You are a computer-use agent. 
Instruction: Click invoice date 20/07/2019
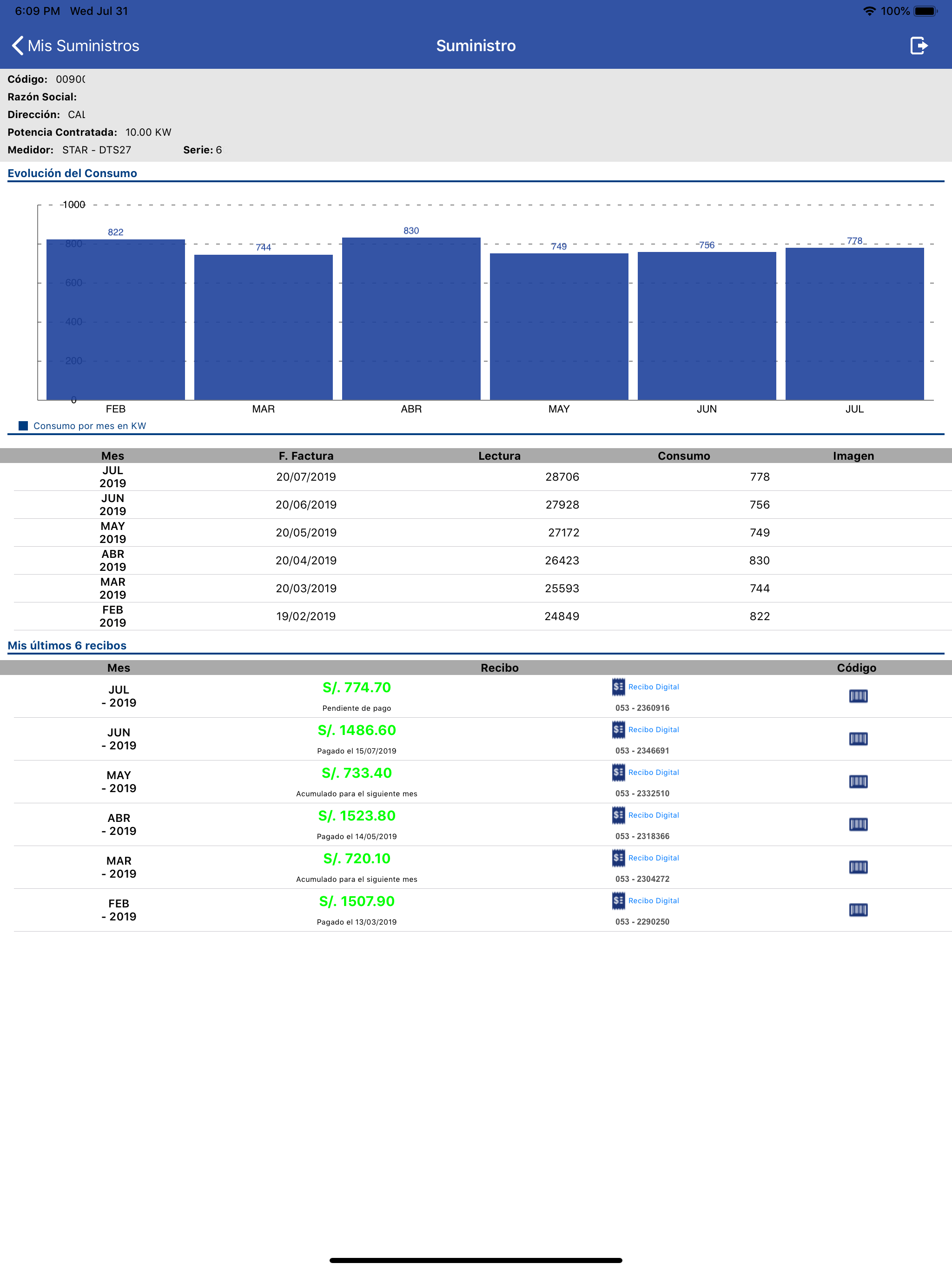tap(306, 476)
